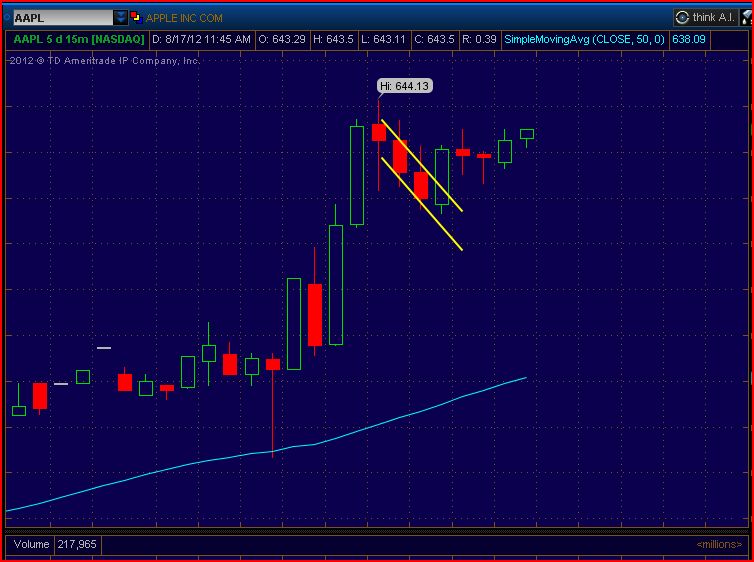Click the 'Hi: 644.13' price bubble

point(404,86)
